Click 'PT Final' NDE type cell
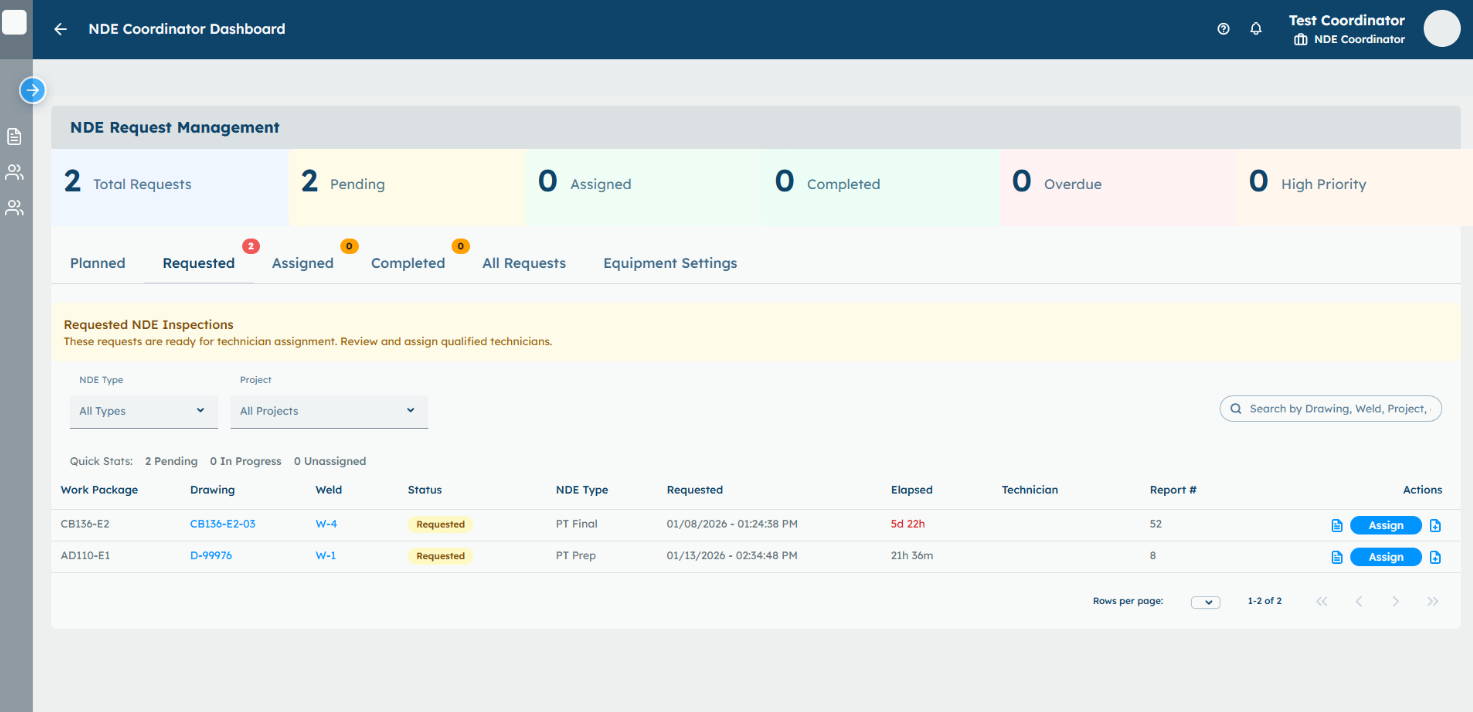1473x712 pixels. click(577, 524)
